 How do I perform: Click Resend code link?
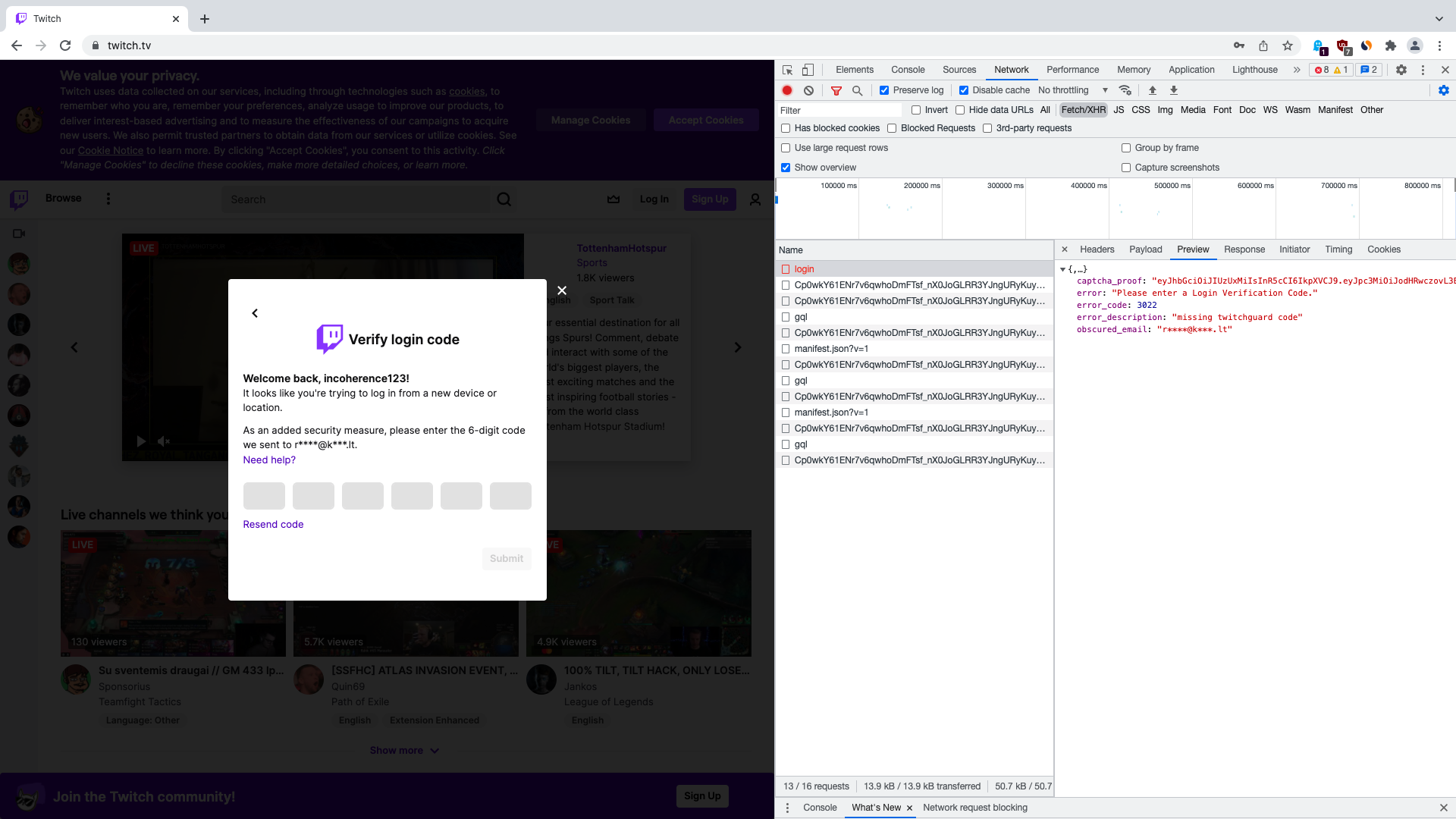[273, 525]
